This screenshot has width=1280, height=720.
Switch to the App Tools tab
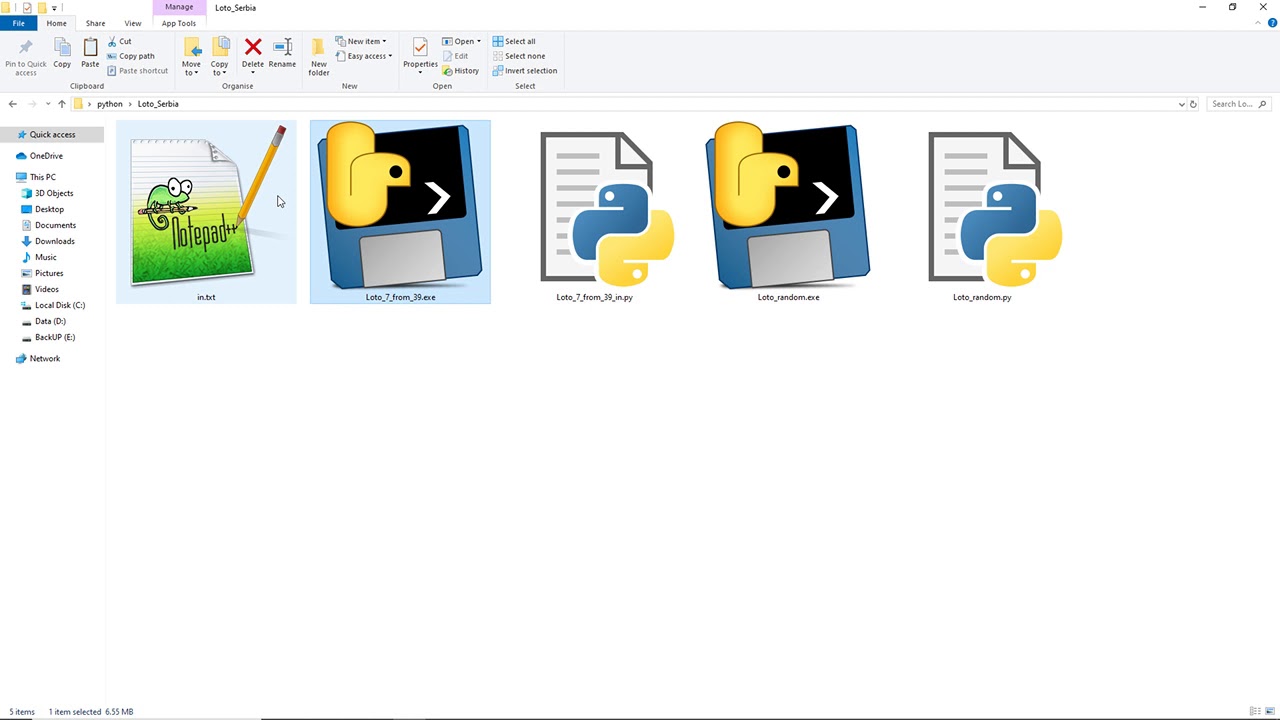click(x=179, y=23)
